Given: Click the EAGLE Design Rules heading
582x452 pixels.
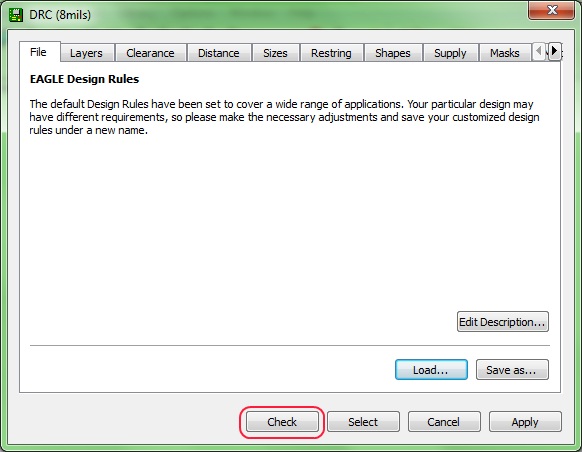Looking at the screenshot, I should (84, 79).
